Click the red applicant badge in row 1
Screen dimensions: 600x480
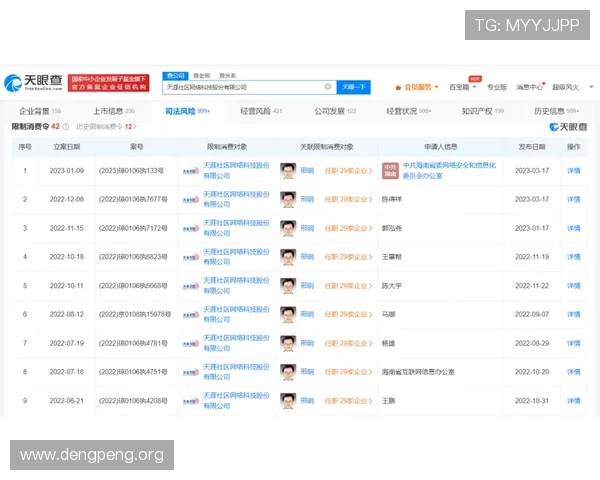click(x=390, y=171)
